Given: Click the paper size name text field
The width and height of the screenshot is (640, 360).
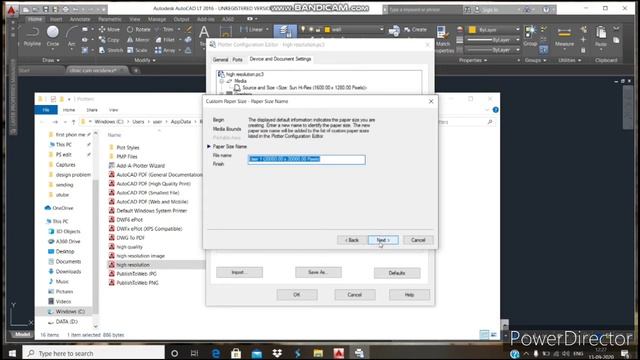Looking at the screenshot, I should pyautogui.click(x=307, y=159).
